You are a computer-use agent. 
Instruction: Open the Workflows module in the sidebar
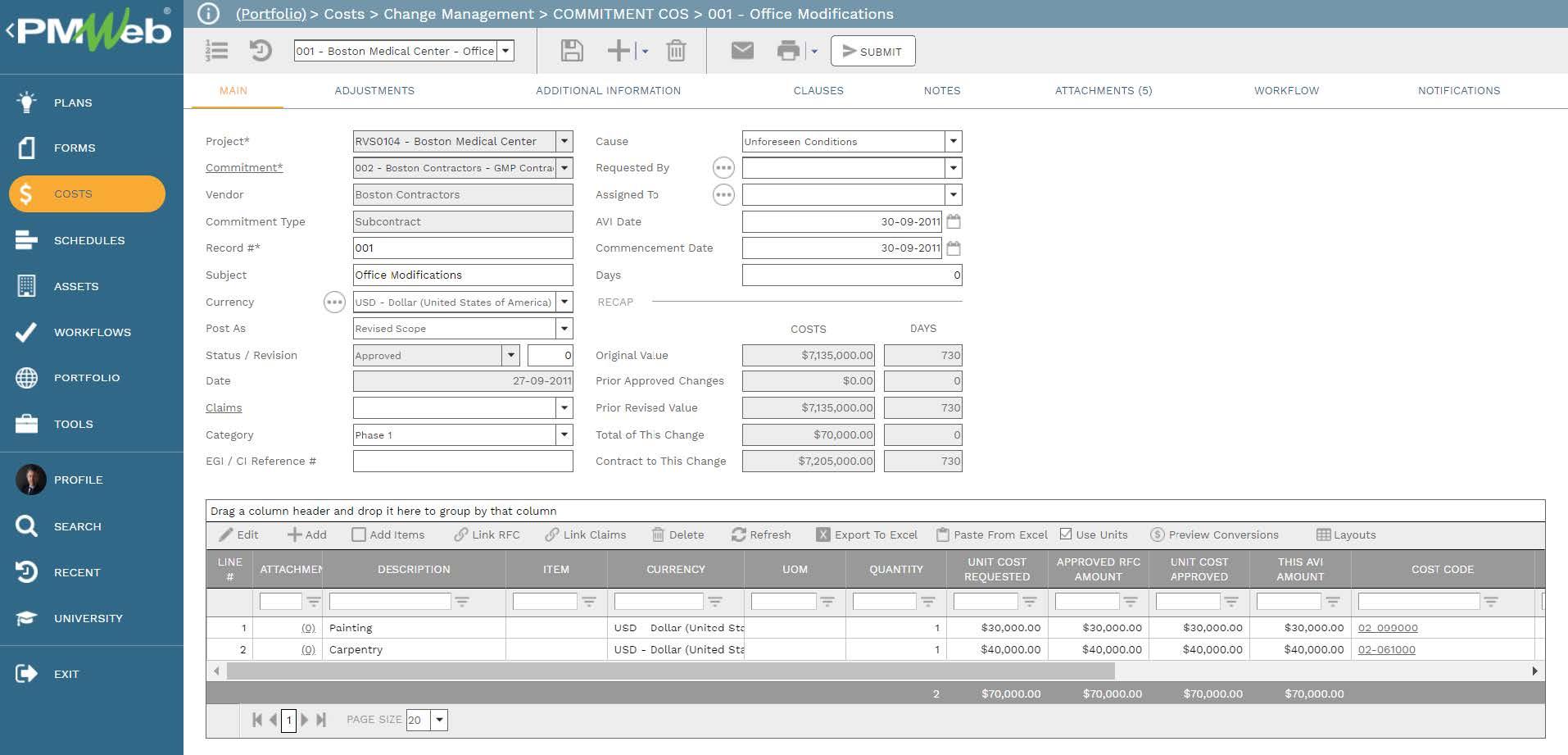92,332
